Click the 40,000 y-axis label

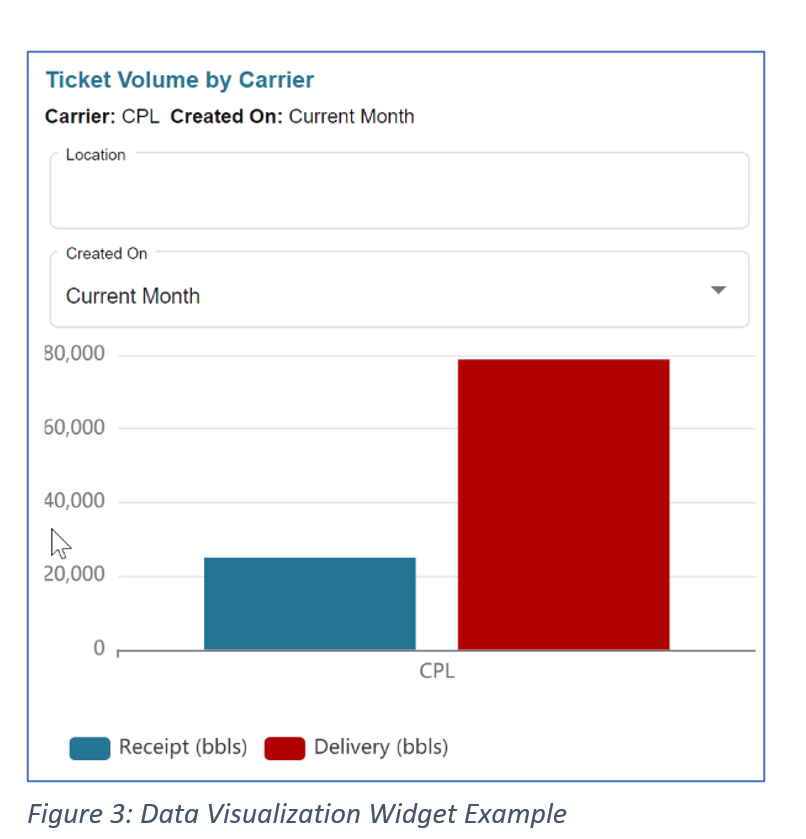[x=75, y=501]
